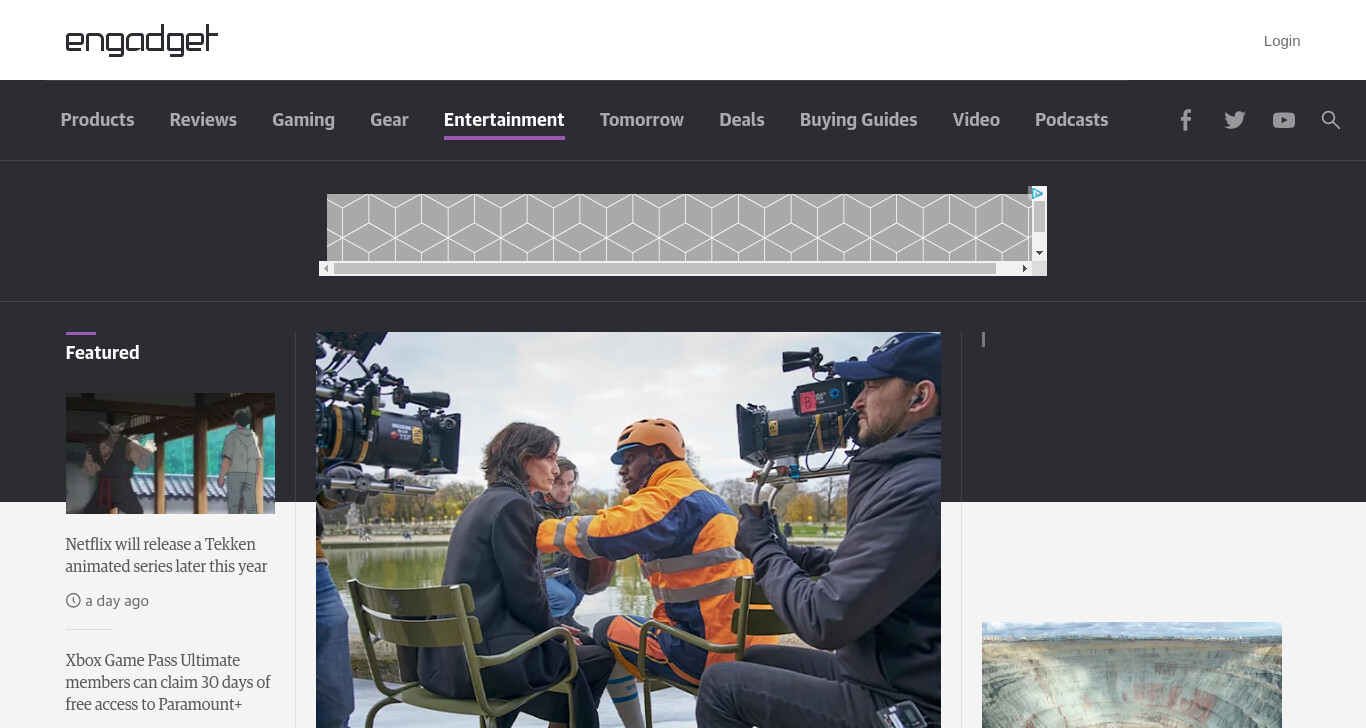Click the ad's horizontal scrollbar left arrow
This screenshot has width=1366, height=728.
click(x=326, y=268)
